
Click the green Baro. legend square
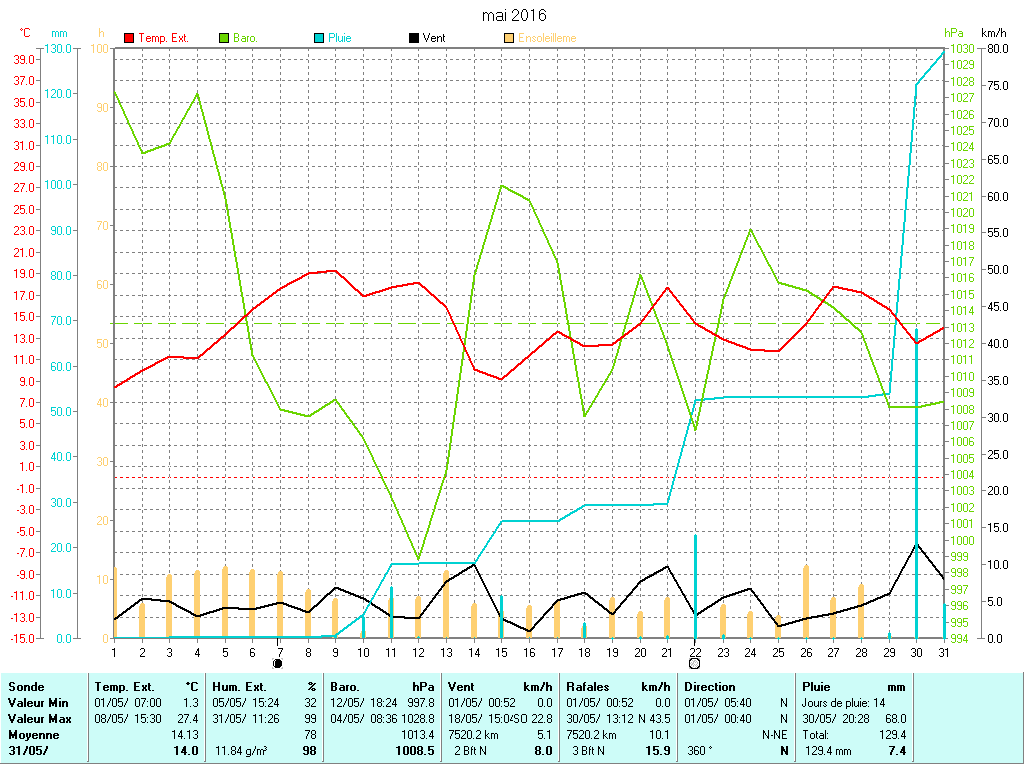pos(224,38)
